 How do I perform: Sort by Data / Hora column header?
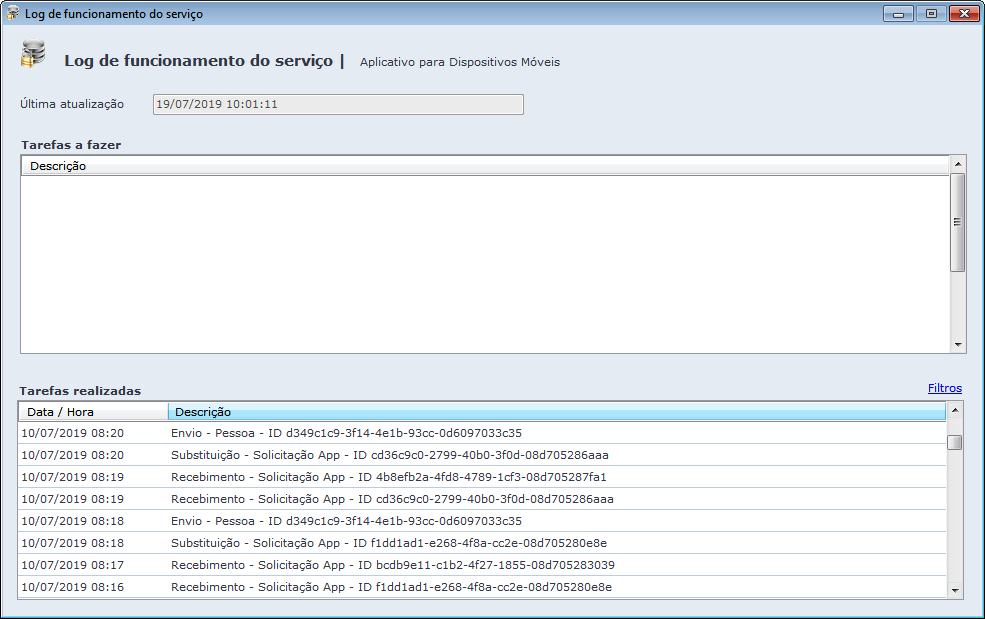pos(93,412)
